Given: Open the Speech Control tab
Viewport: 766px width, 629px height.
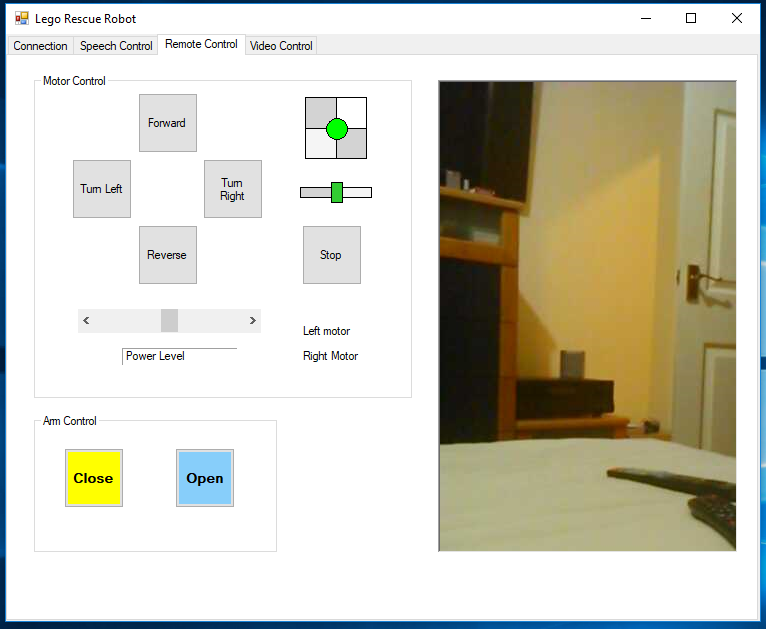Looking at the screenshot, I should click(x=116, y=46).
